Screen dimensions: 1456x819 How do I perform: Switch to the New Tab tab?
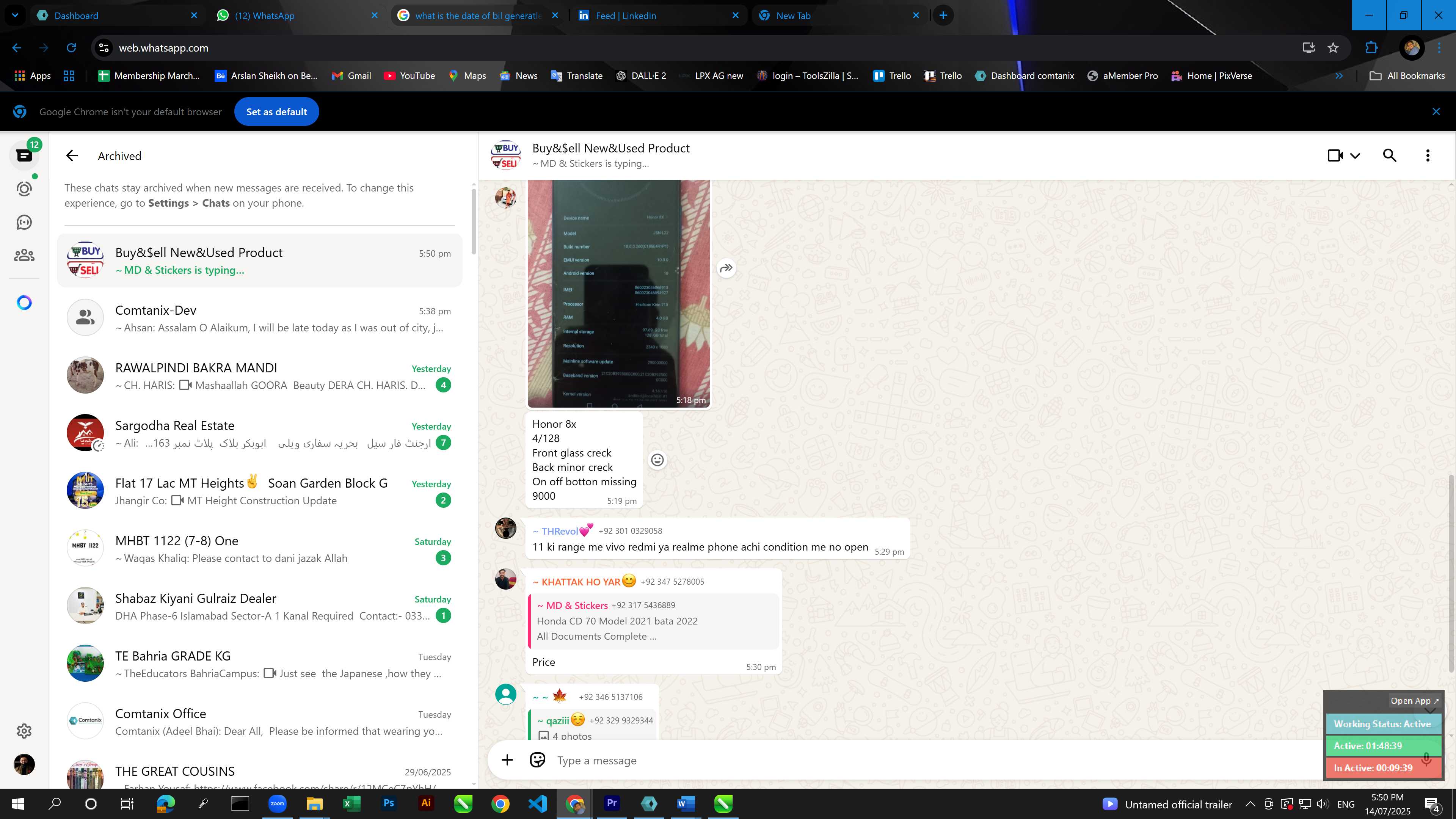coord(839,15)
